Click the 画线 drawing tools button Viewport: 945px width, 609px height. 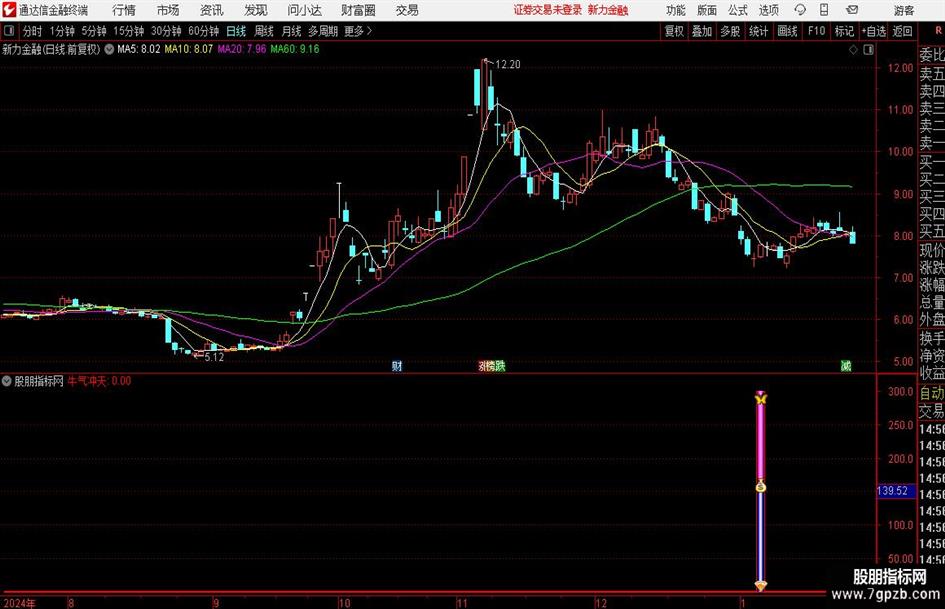point(787,31)
